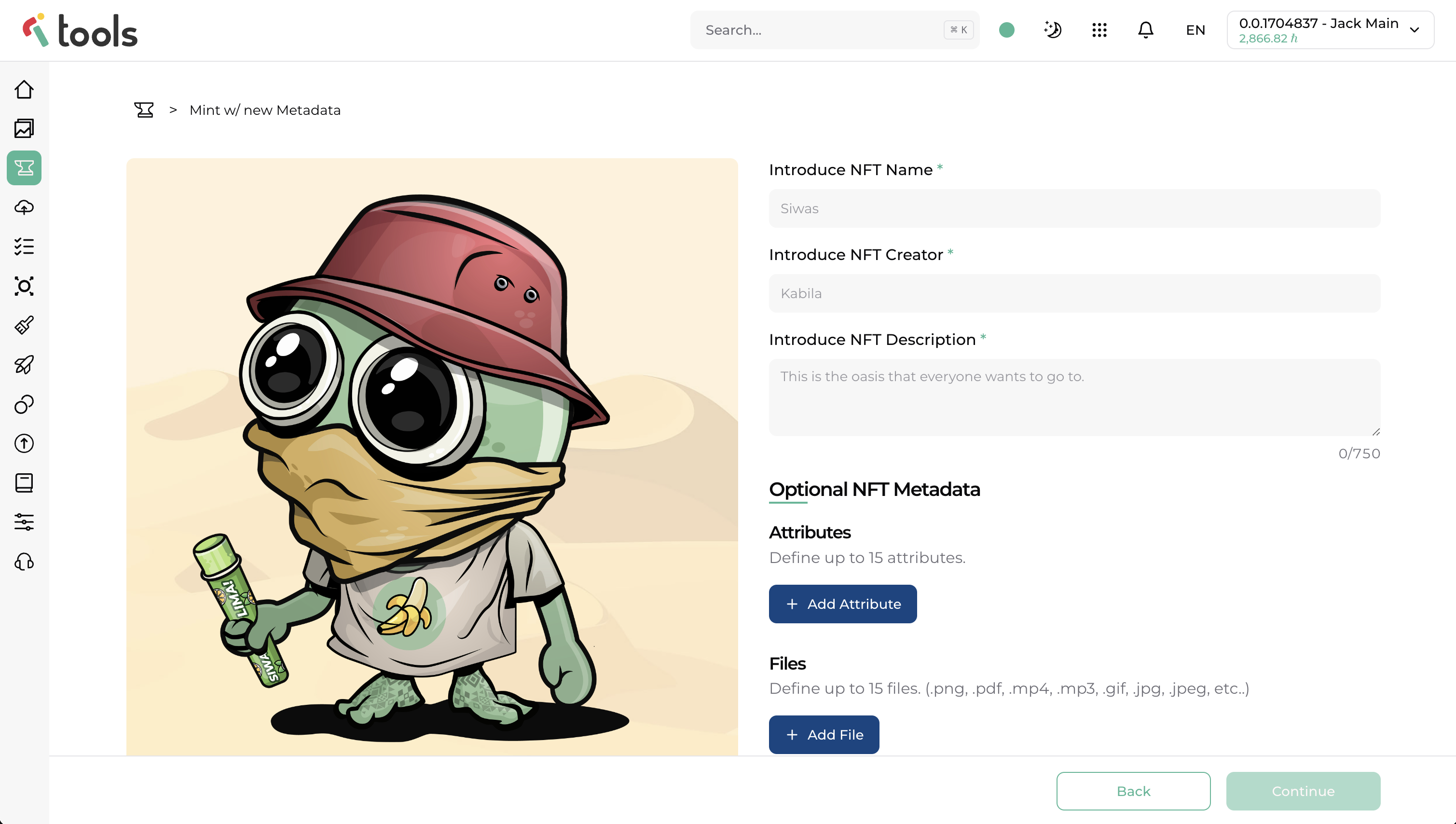Open the image gallery sidebar icon
The height and width of the screenshot is (824, 1456).
pos(24,128)
